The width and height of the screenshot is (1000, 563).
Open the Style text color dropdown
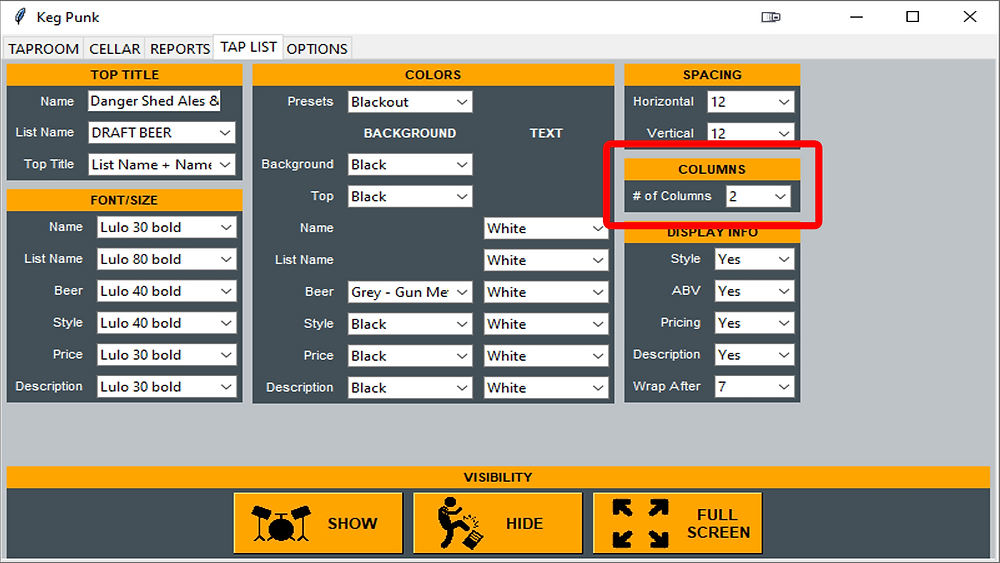point(545,324)
